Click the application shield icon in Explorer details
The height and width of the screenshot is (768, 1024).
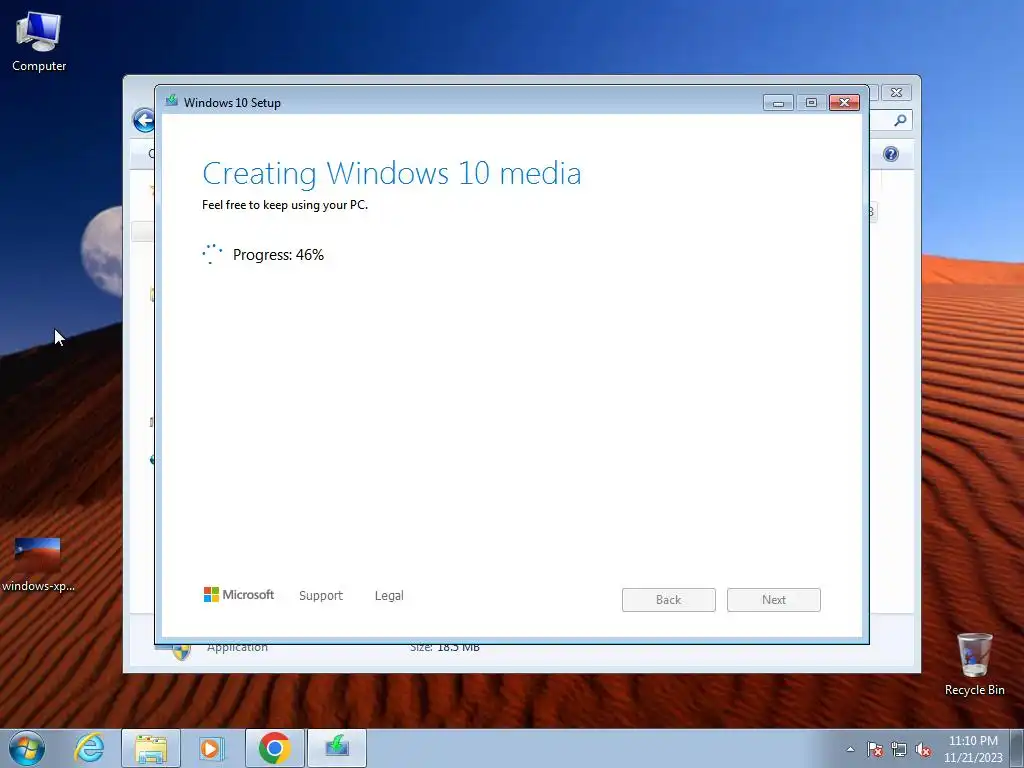pyautogui.click(x=181, y=651)
